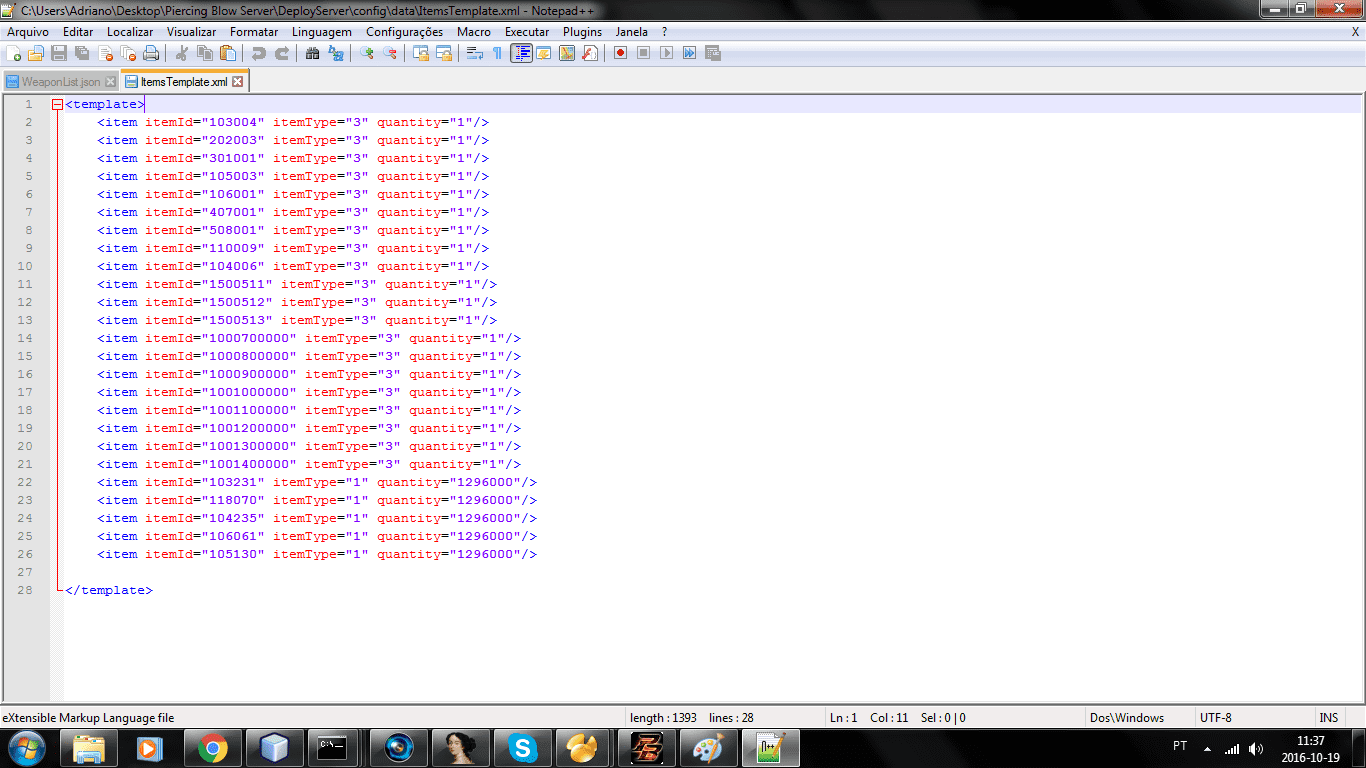
Task: Click the Replace toolbar icon
Action: click(x=336, y=53)
